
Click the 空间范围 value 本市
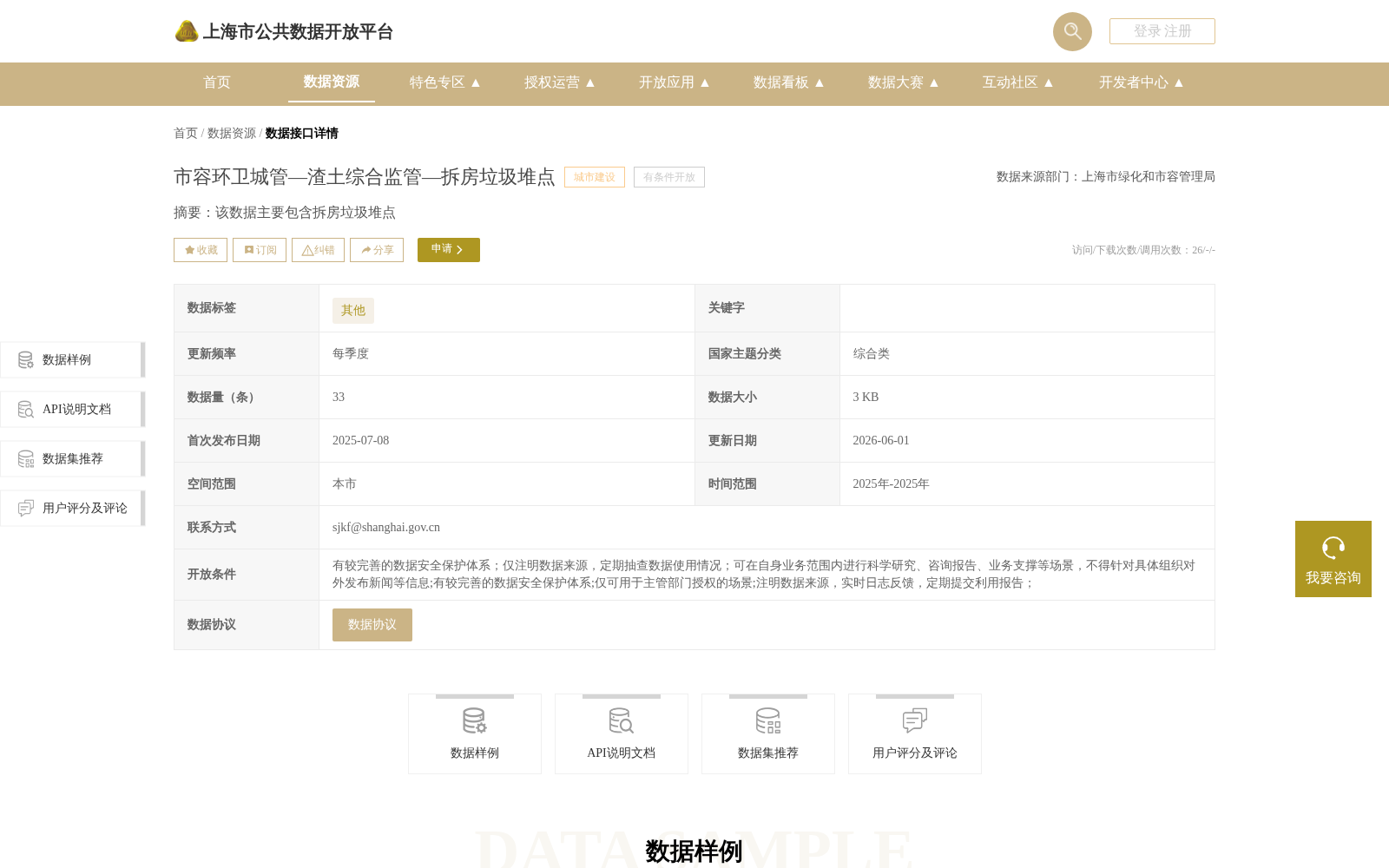[x=345, y=484]
